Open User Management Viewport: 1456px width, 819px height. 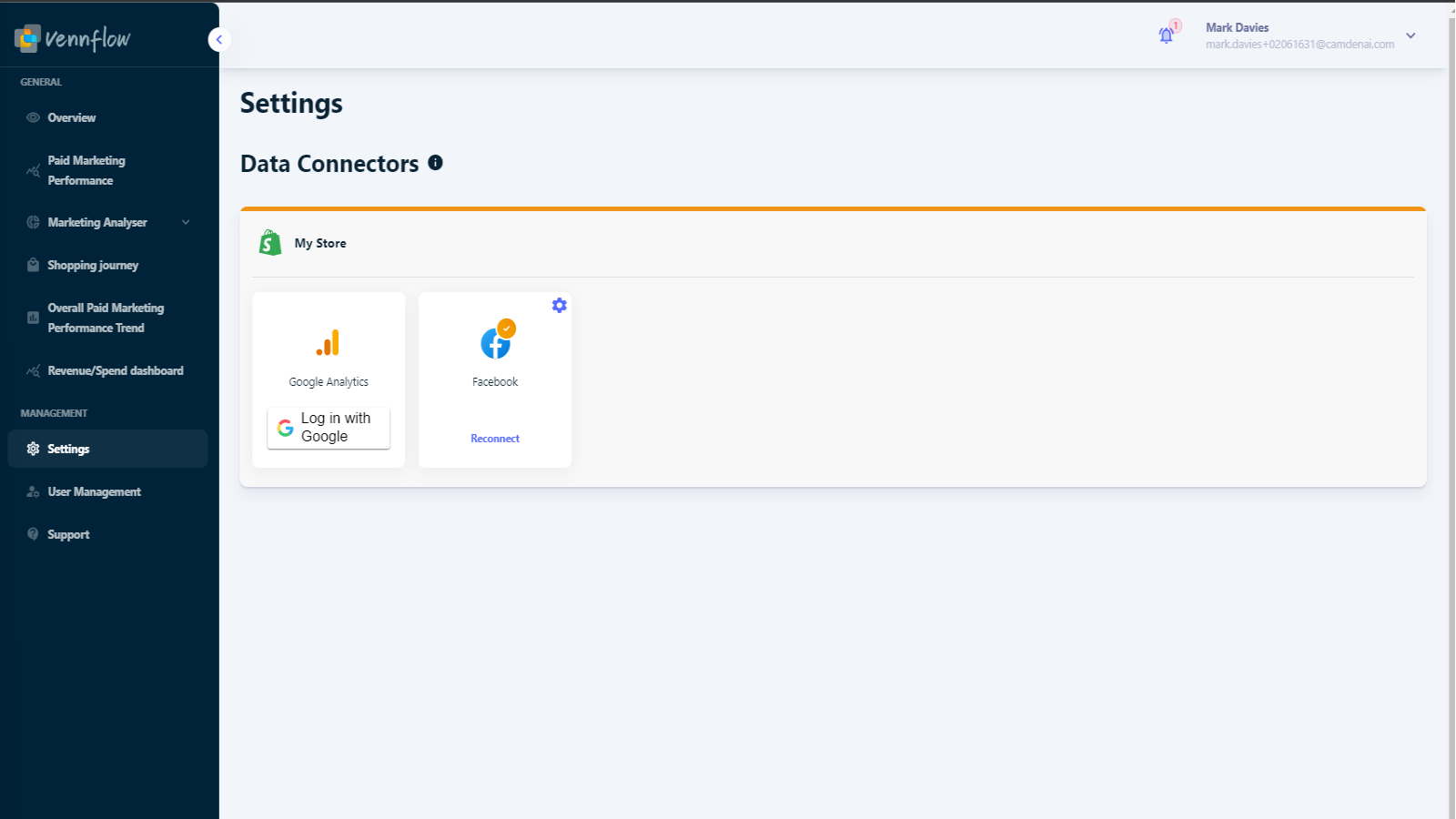click(108, 491)
